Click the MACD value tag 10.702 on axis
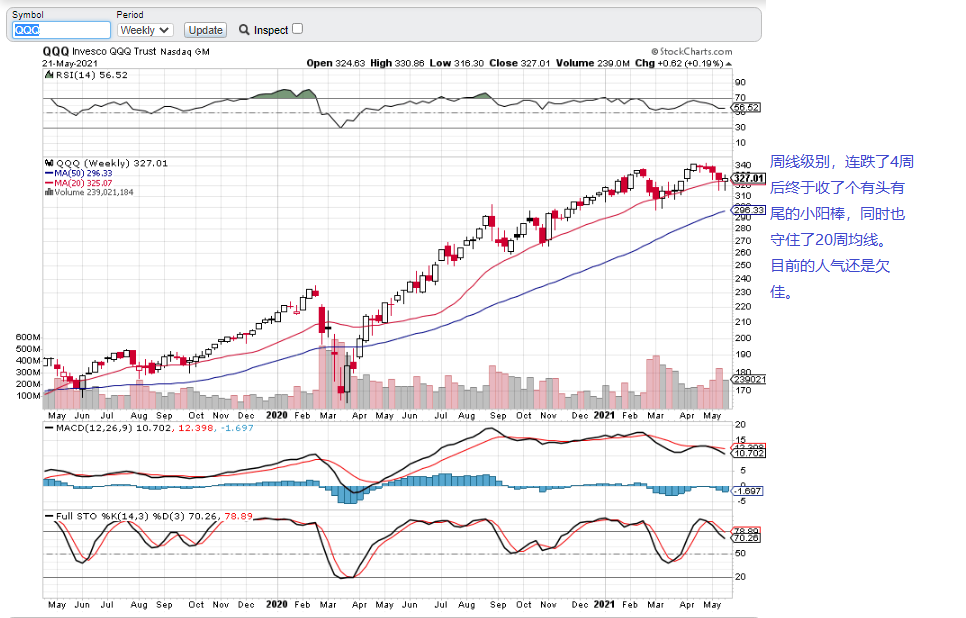 (748, 453)
